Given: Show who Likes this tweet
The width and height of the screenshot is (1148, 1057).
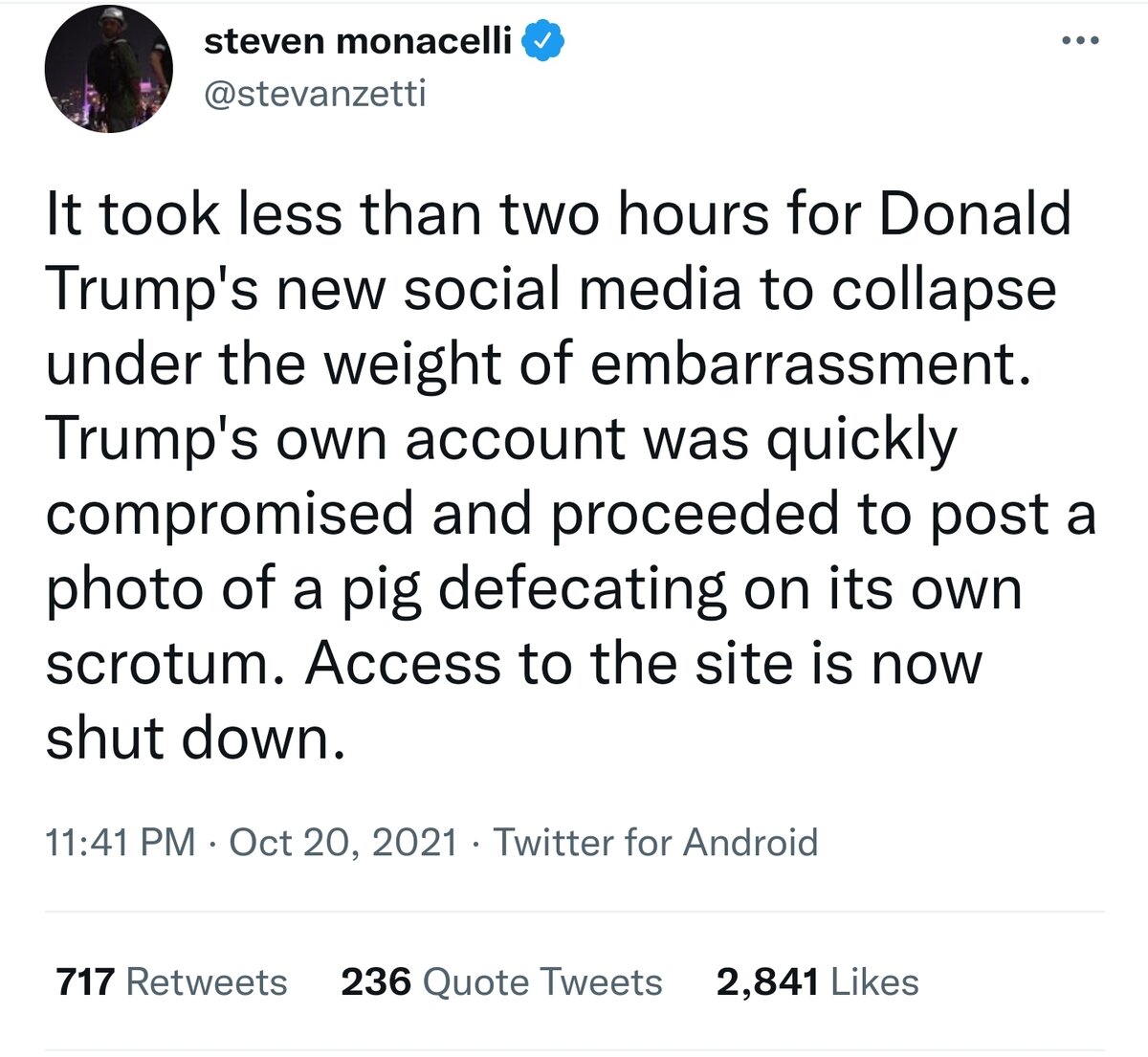Looking at the screenshot, I should (875, 982).
